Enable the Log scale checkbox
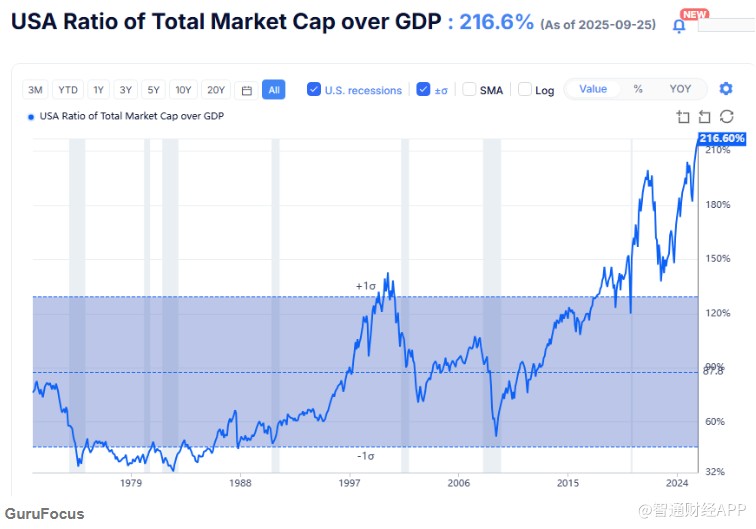Image resolution: width=756 pixels, height=529 pixels. click(x=525, y=89)
